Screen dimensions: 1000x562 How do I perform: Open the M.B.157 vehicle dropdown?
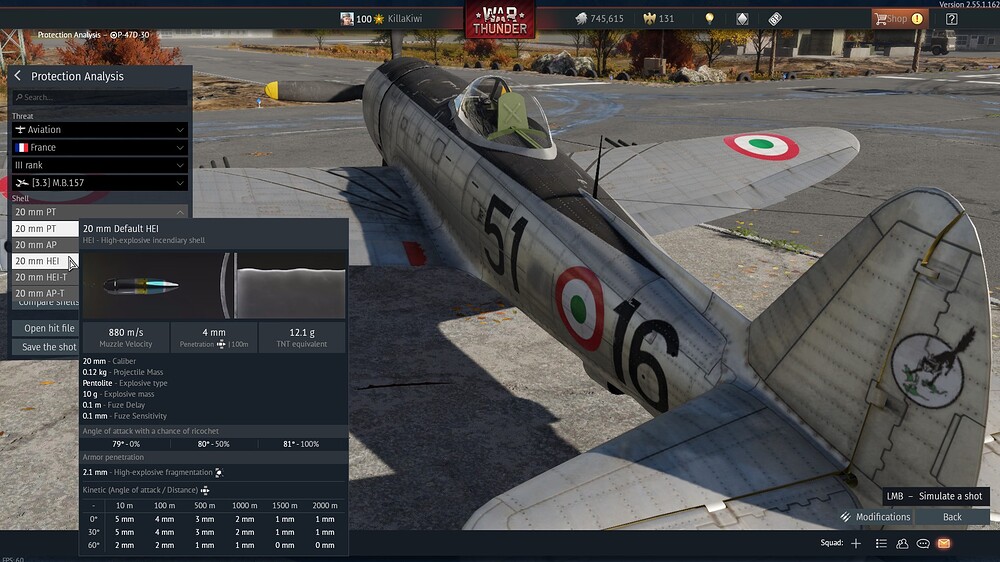point(99,183)
